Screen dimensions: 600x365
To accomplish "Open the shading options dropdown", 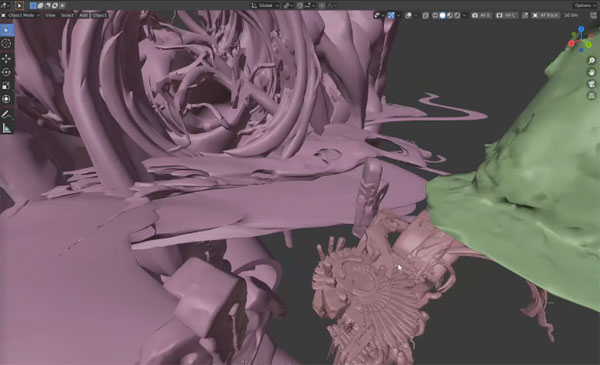I will point(464,15).
